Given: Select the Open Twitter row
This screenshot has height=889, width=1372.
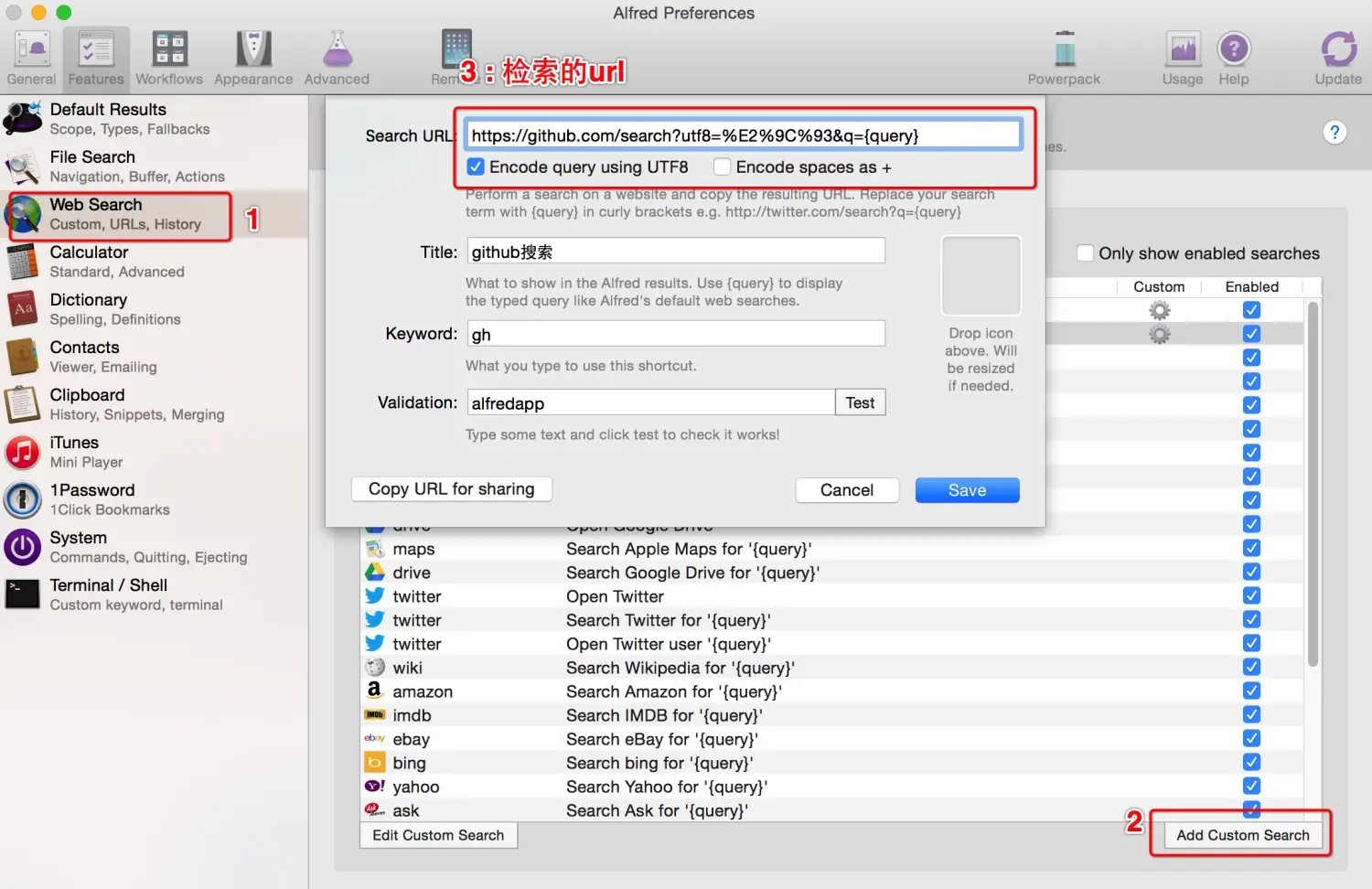Looking at the screenshot, I should point(831,596).
